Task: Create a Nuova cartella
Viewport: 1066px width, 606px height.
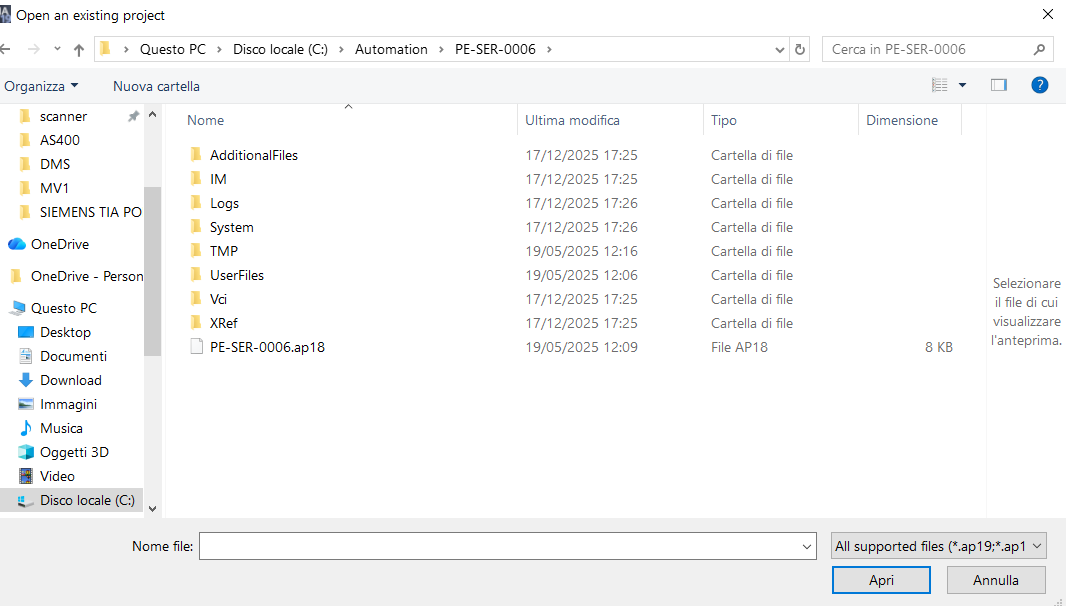Action: point(156,86)
